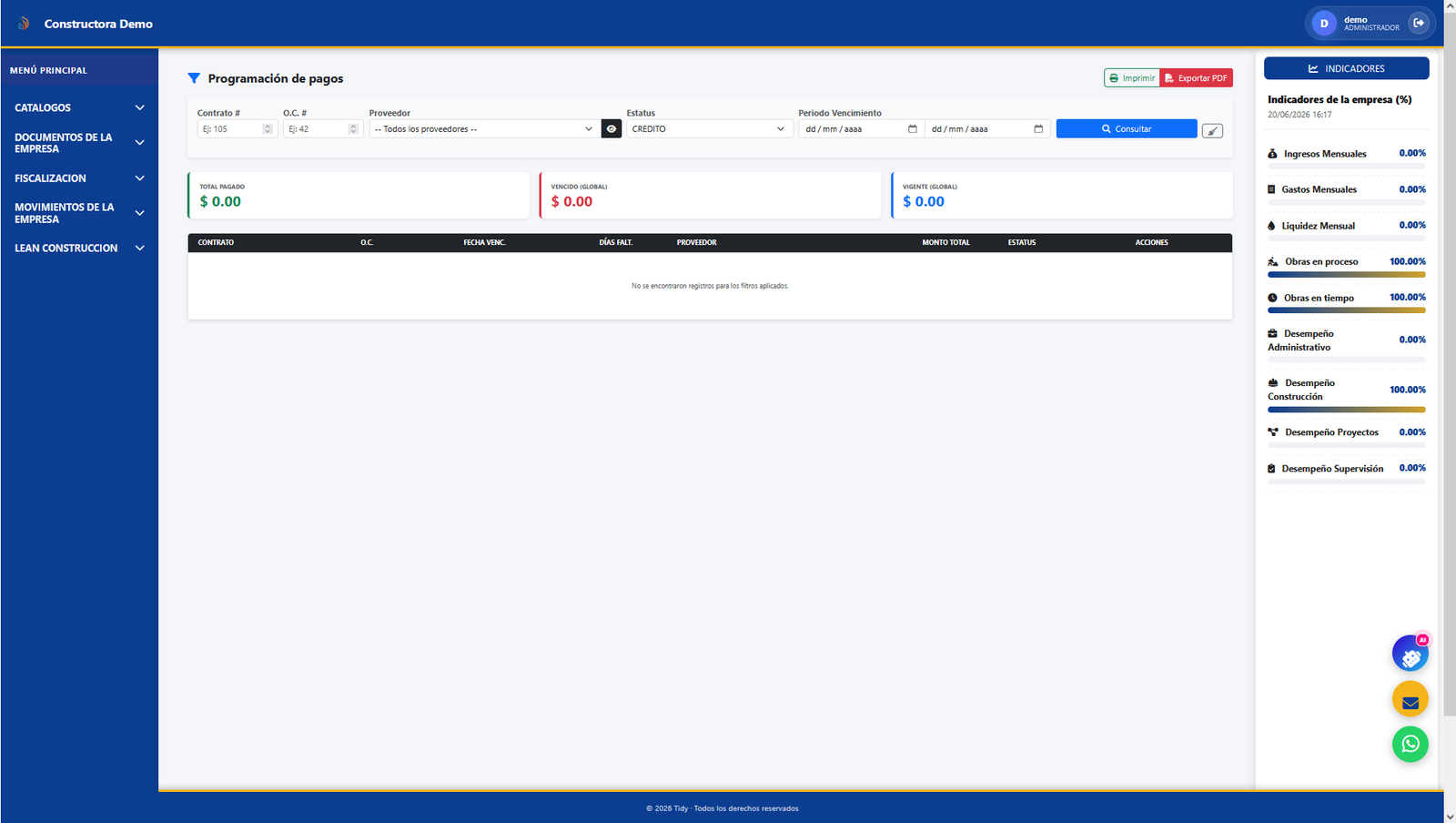The width and height of the screenshot is (1456, 823).
Task: Click the INDICADORES panel button
Action: click(x=1347, y=68)
